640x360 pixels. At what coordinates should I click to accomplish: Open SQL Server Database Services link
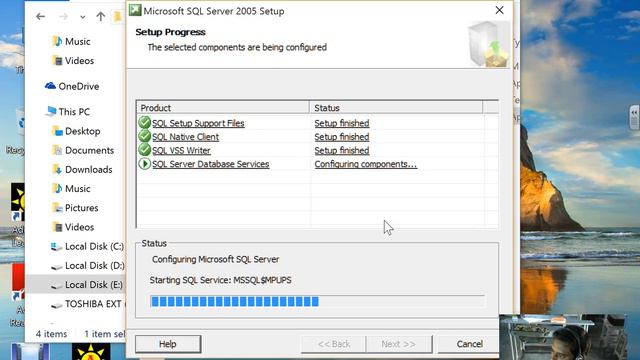(211, 164)
